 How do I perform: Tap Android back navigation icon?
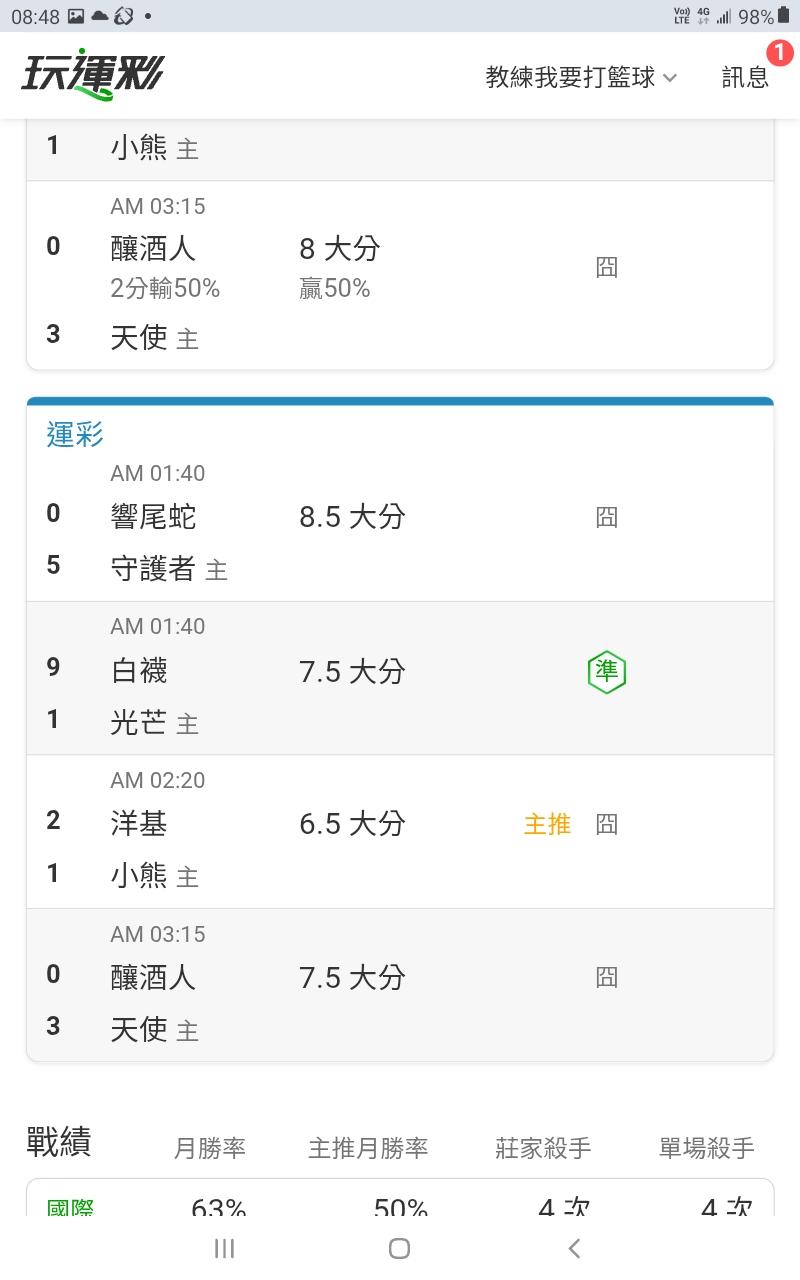(574, 1248)
